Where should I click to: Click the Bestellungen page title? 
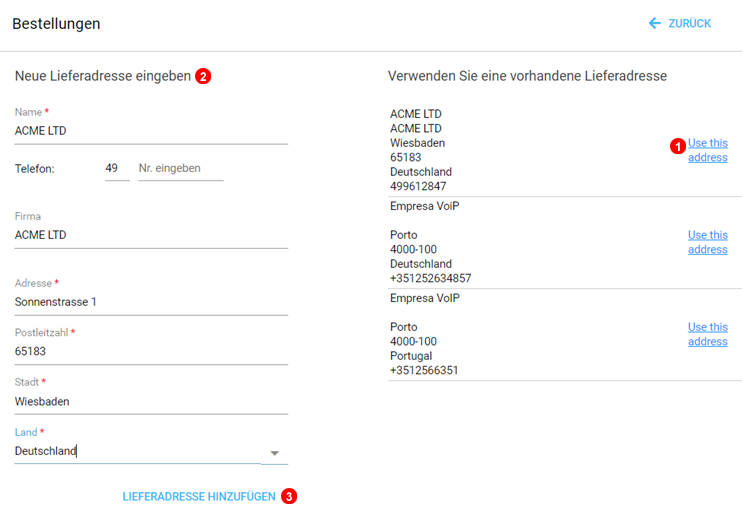click(x=56, y=24)
